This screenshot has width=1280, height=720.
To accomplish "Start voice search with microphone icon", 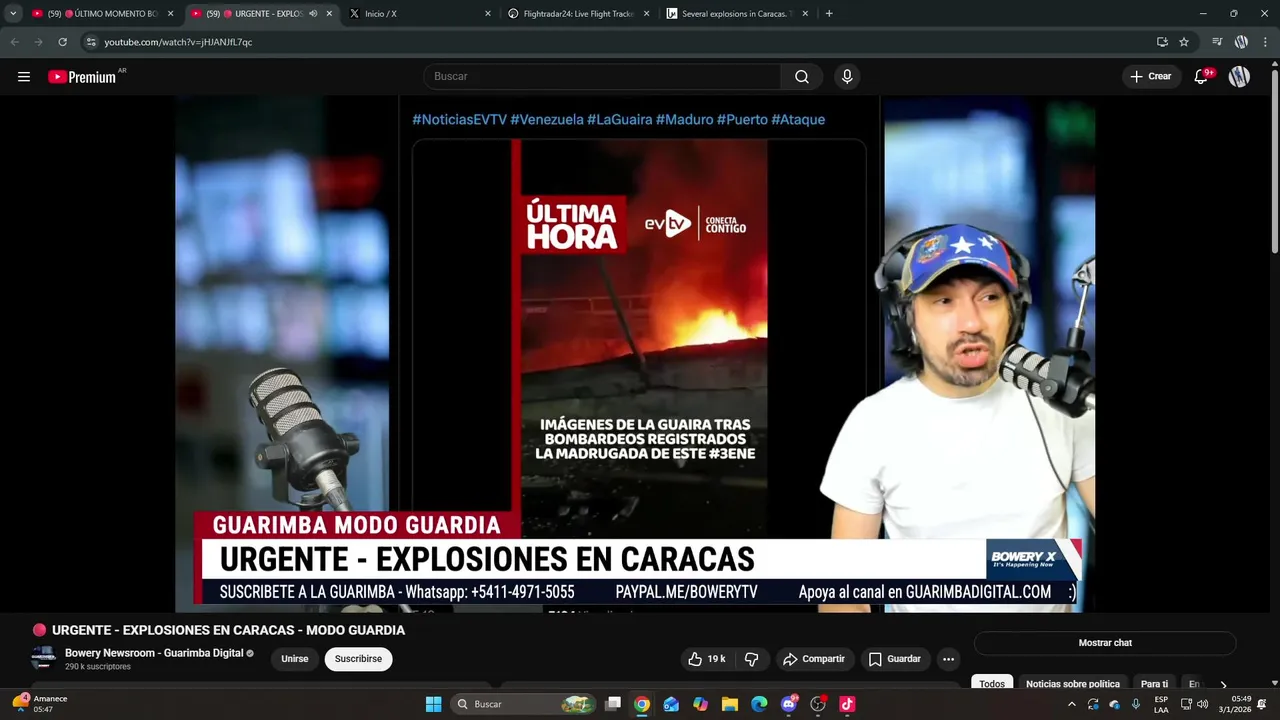I will (847, 77).
